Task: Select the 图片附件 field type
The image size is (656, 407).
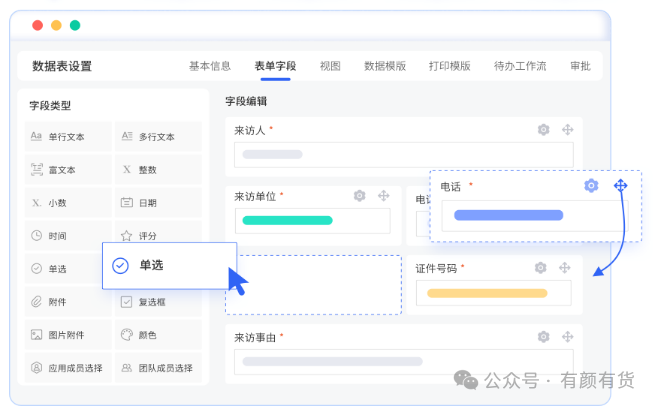Action: [x=68, y=335]
